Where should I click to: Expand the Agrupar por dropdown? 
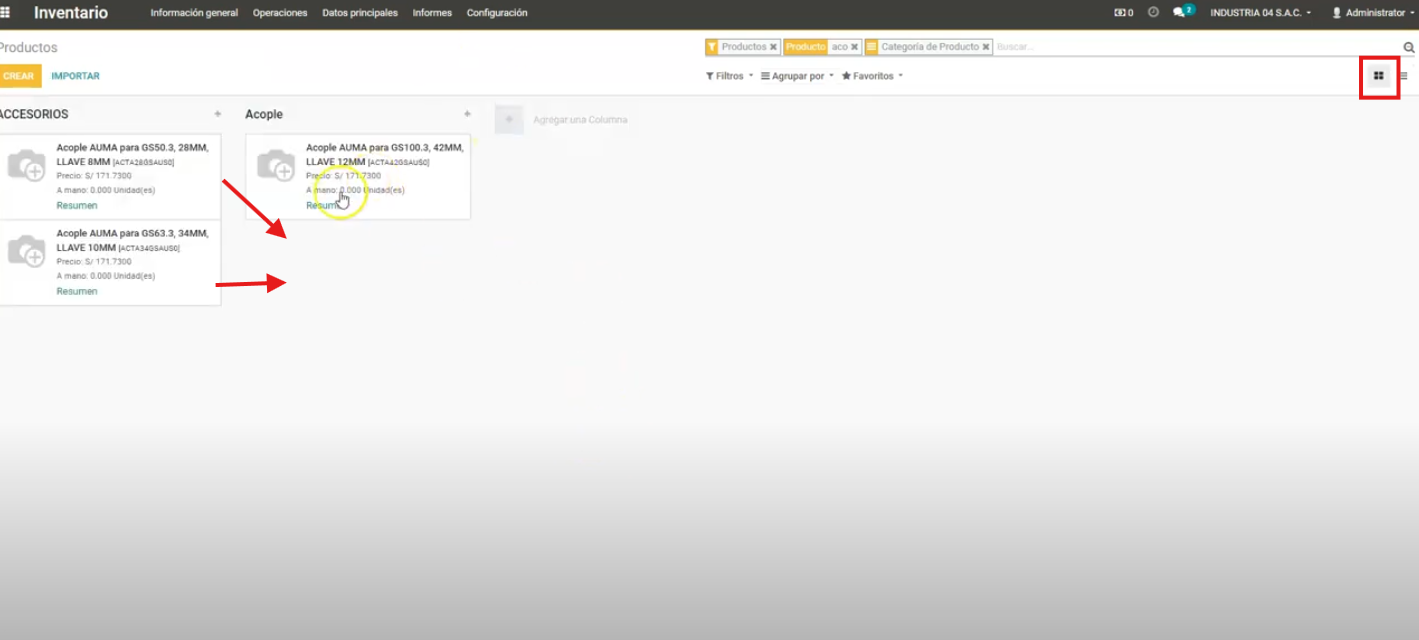pos(797,76)
